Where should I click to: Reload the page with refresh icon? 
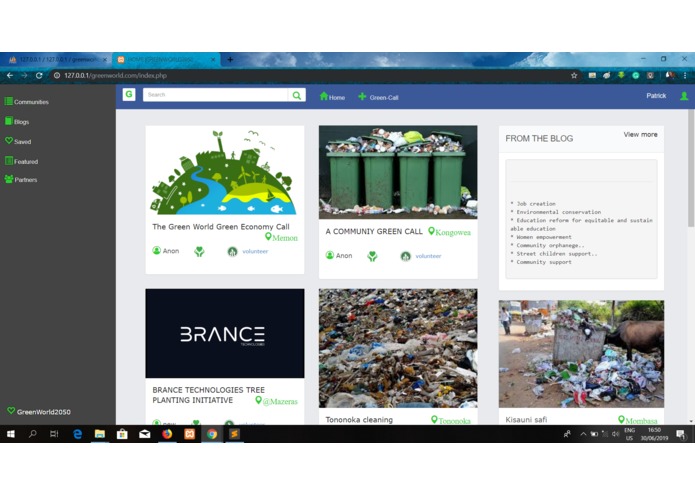[39, 75]
